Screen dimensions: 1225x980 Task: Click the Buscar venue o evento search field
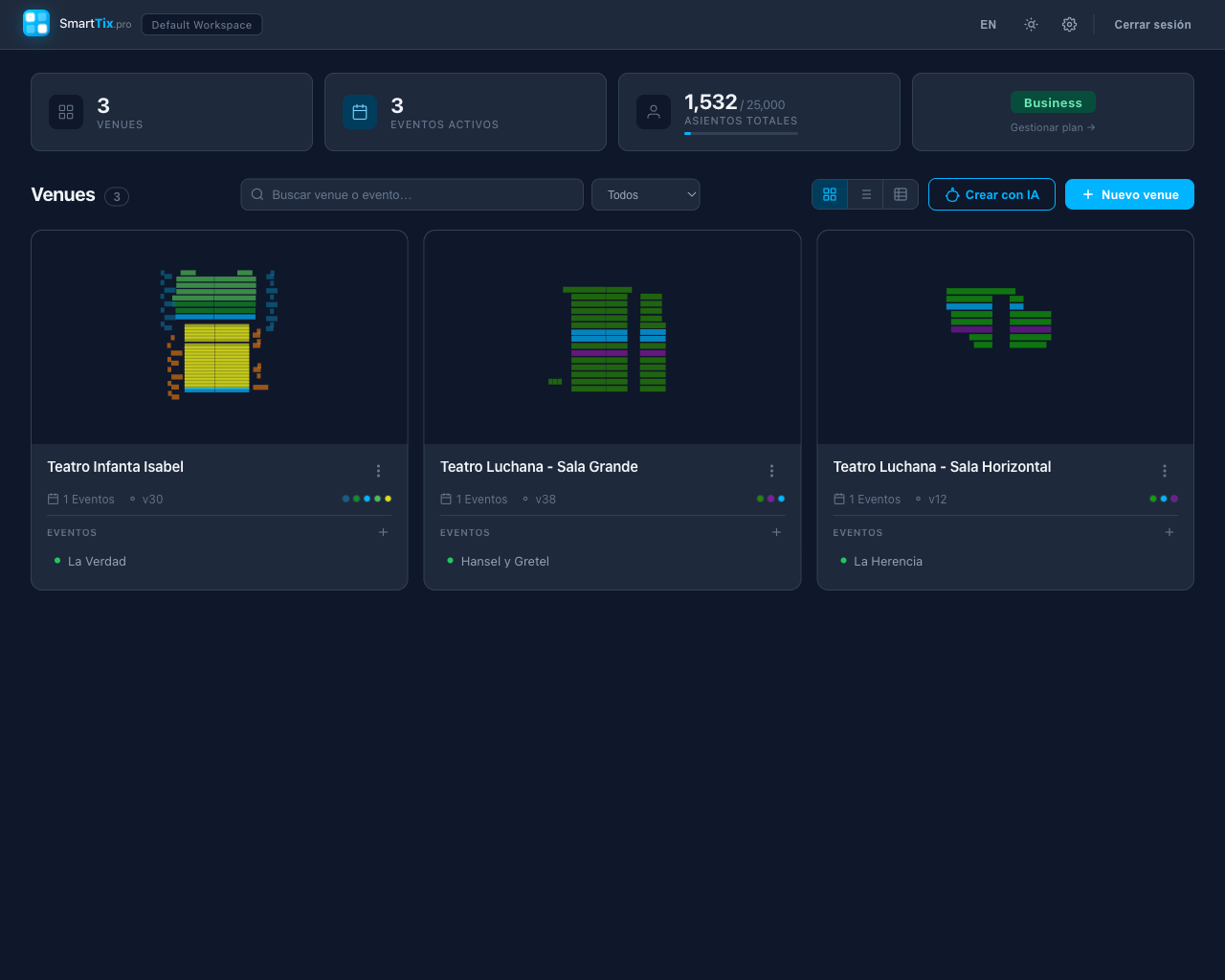click(412, 193)
